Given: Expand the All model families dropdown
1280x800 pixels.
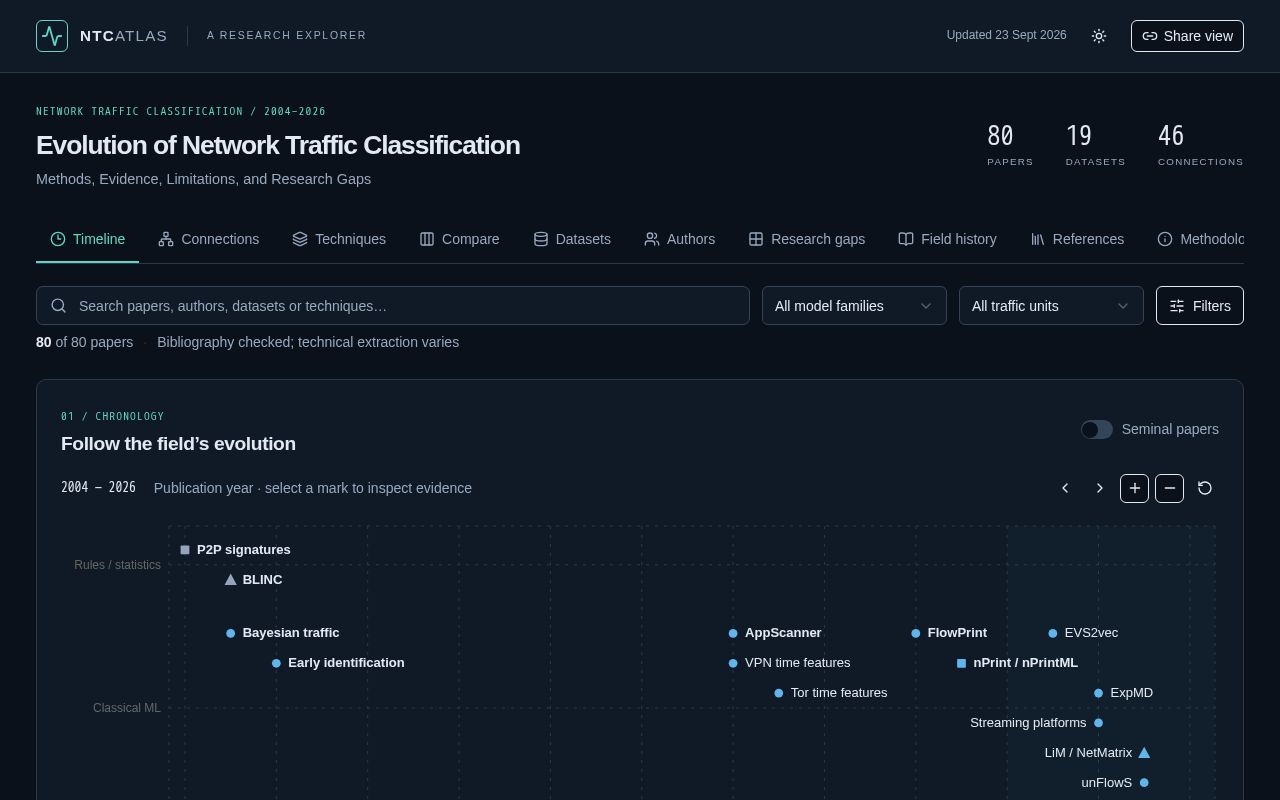Looking at the screenshot, I should pos(854,306).
